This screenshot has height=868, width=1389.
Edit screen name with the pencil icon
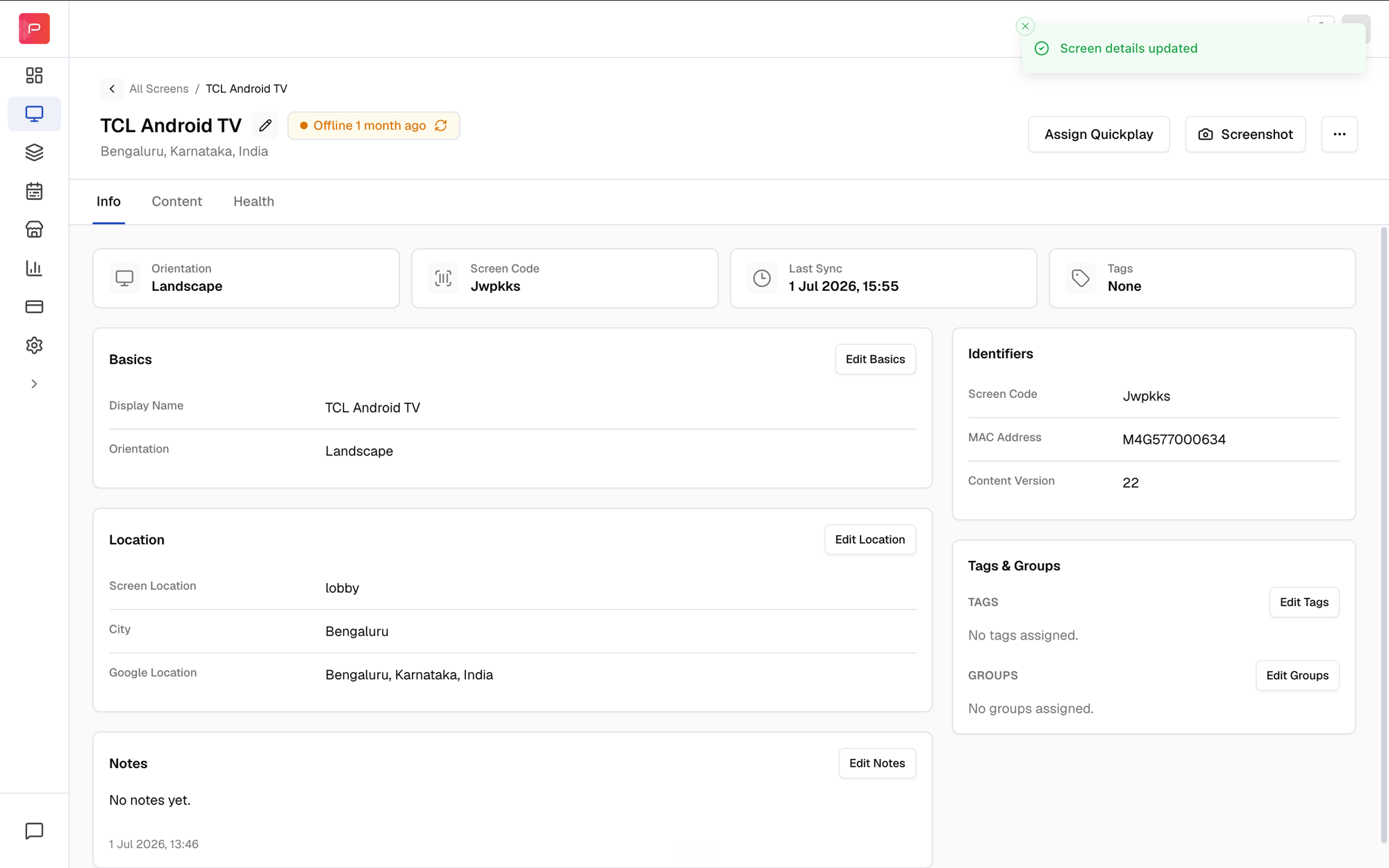[x=265, y=126]
